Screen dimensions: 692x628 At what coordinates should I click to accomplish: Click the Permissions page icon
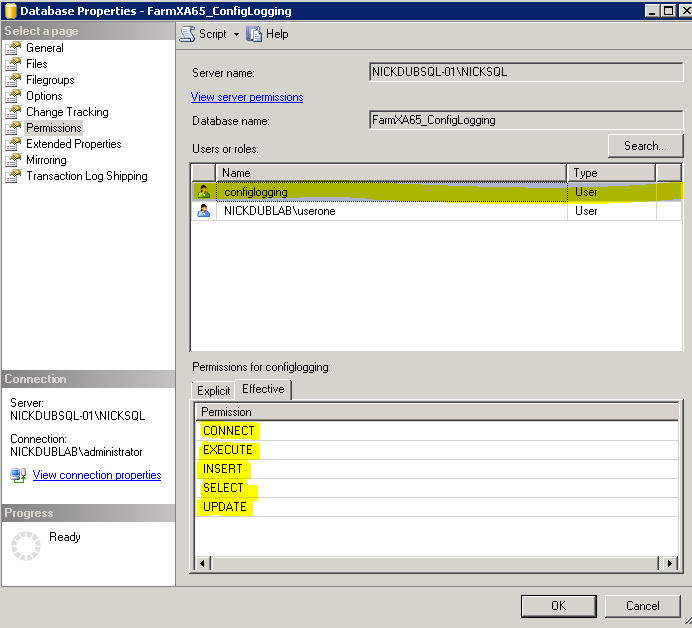tap(13, 128)
